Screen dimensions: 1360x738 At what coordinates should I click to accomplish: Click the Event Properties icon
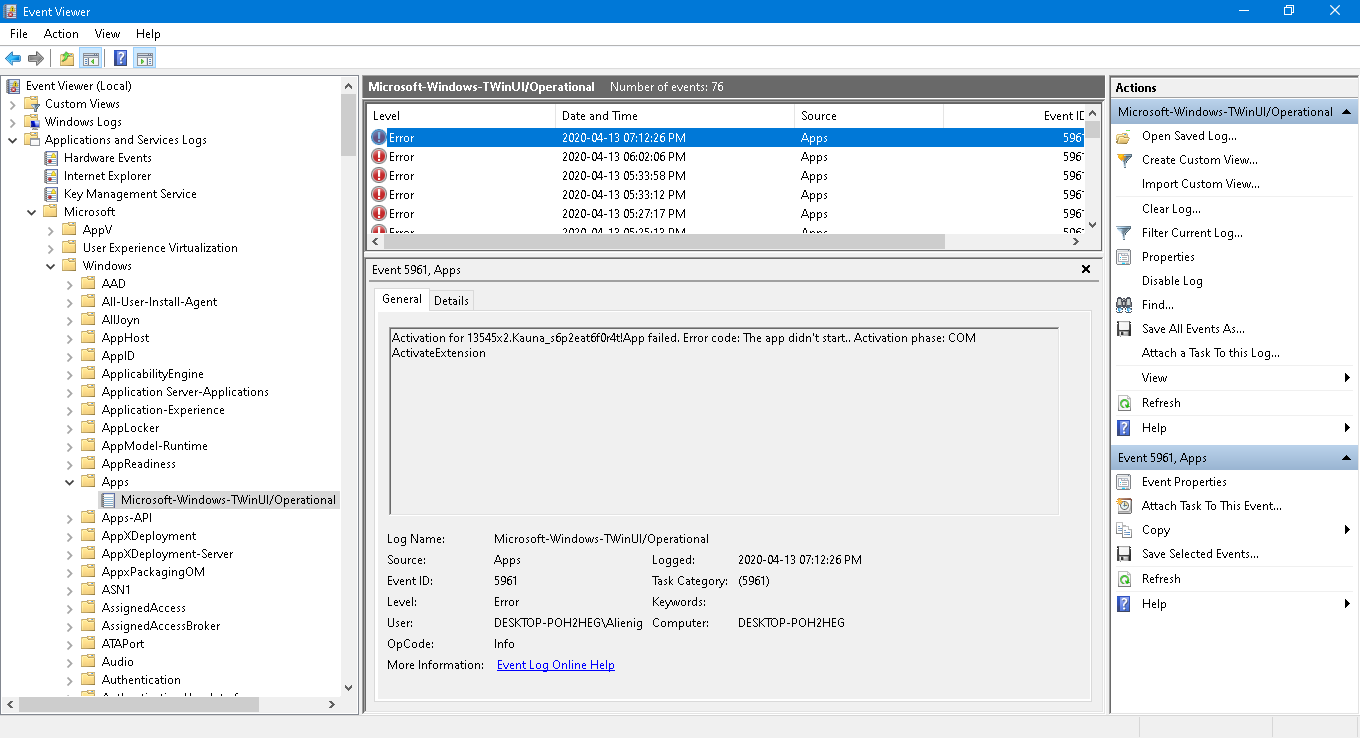click(1125, 482)
